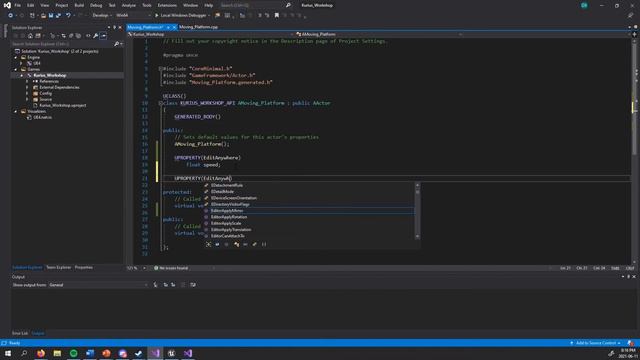Select EditorApplyRotation in the IntelliSense list
This screenshot has height=360, width=640.
coord(309,217)
